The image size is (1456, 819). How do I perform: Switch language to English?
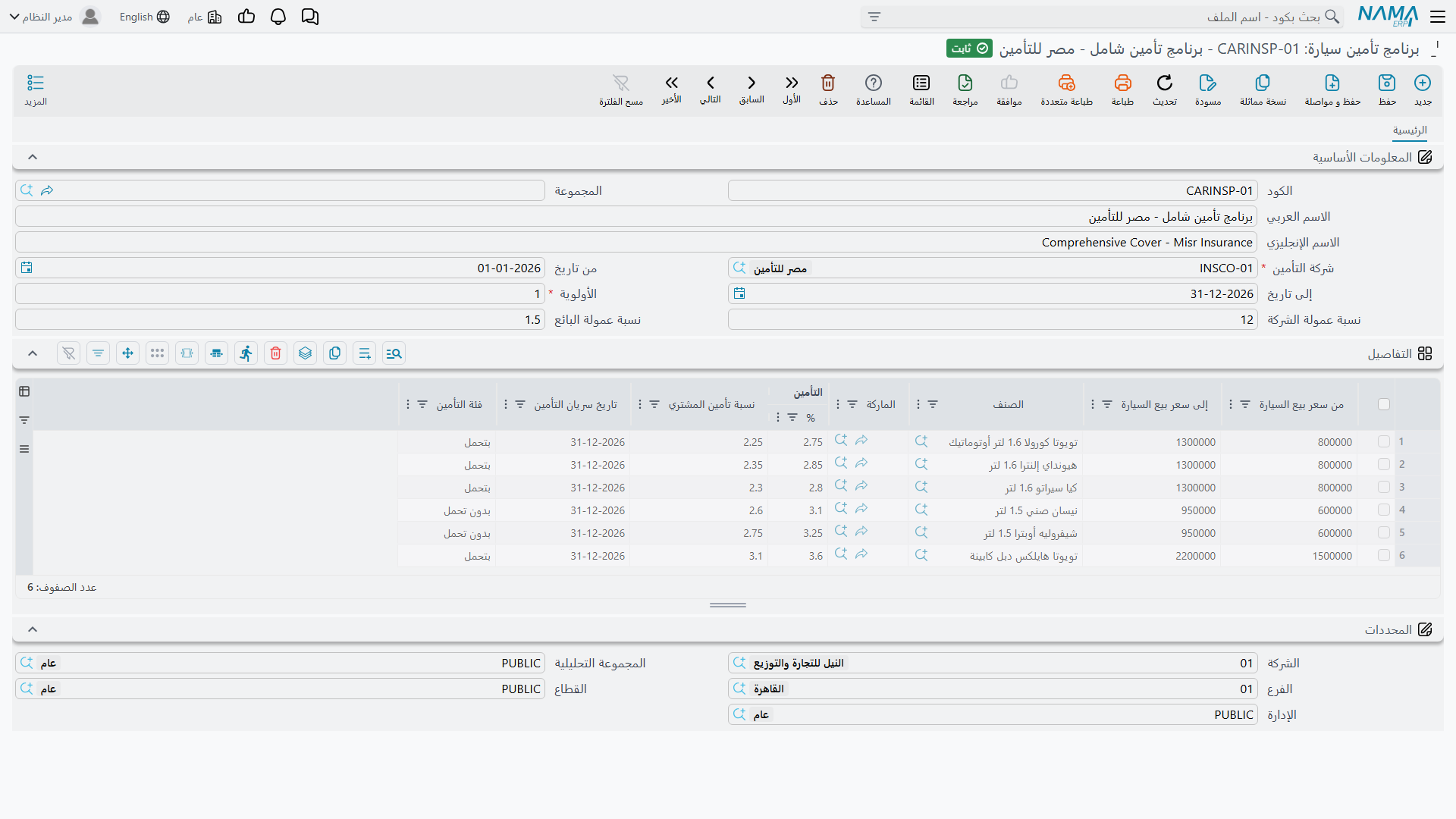pos(145,17)
